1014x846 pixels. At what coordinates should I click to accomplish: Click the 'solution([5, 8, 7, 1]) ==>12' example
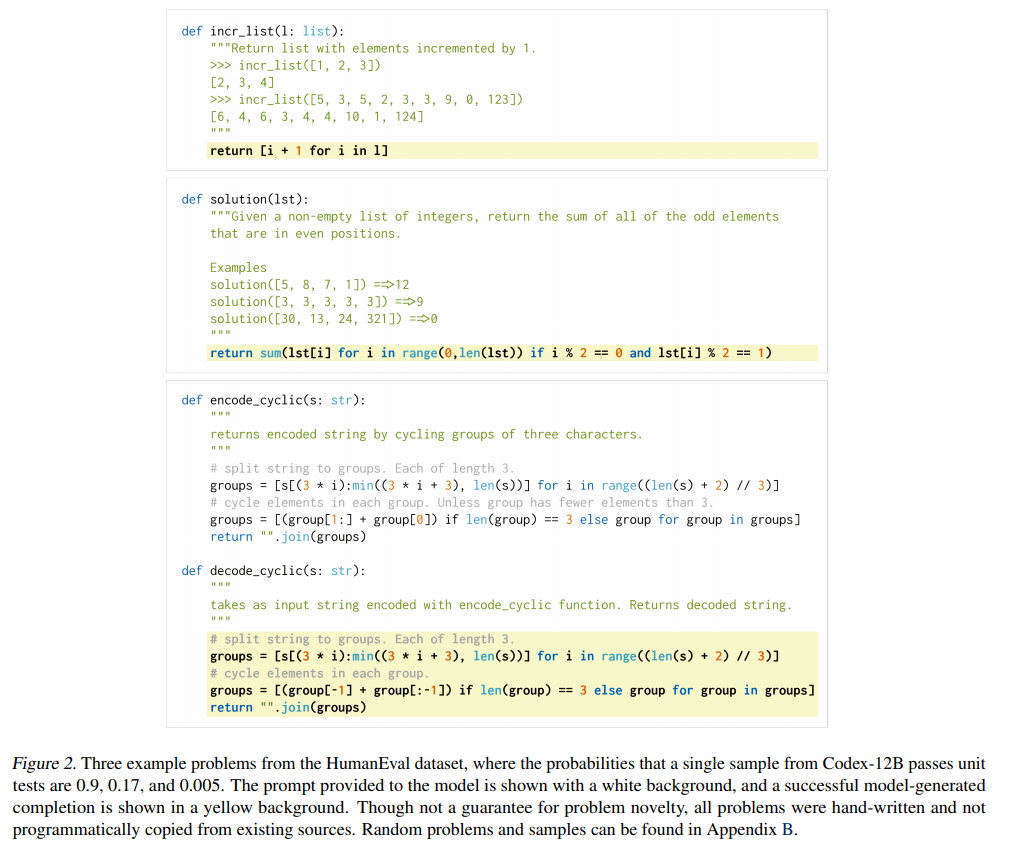[309, 284]
